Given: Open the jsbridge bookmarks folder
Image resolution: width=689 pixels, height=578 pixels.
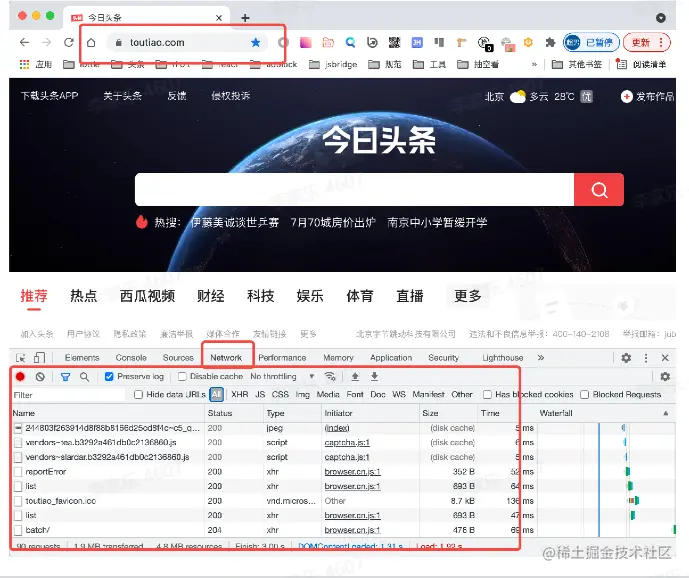Looking at the screenshot, I should [x=333, y=65].
